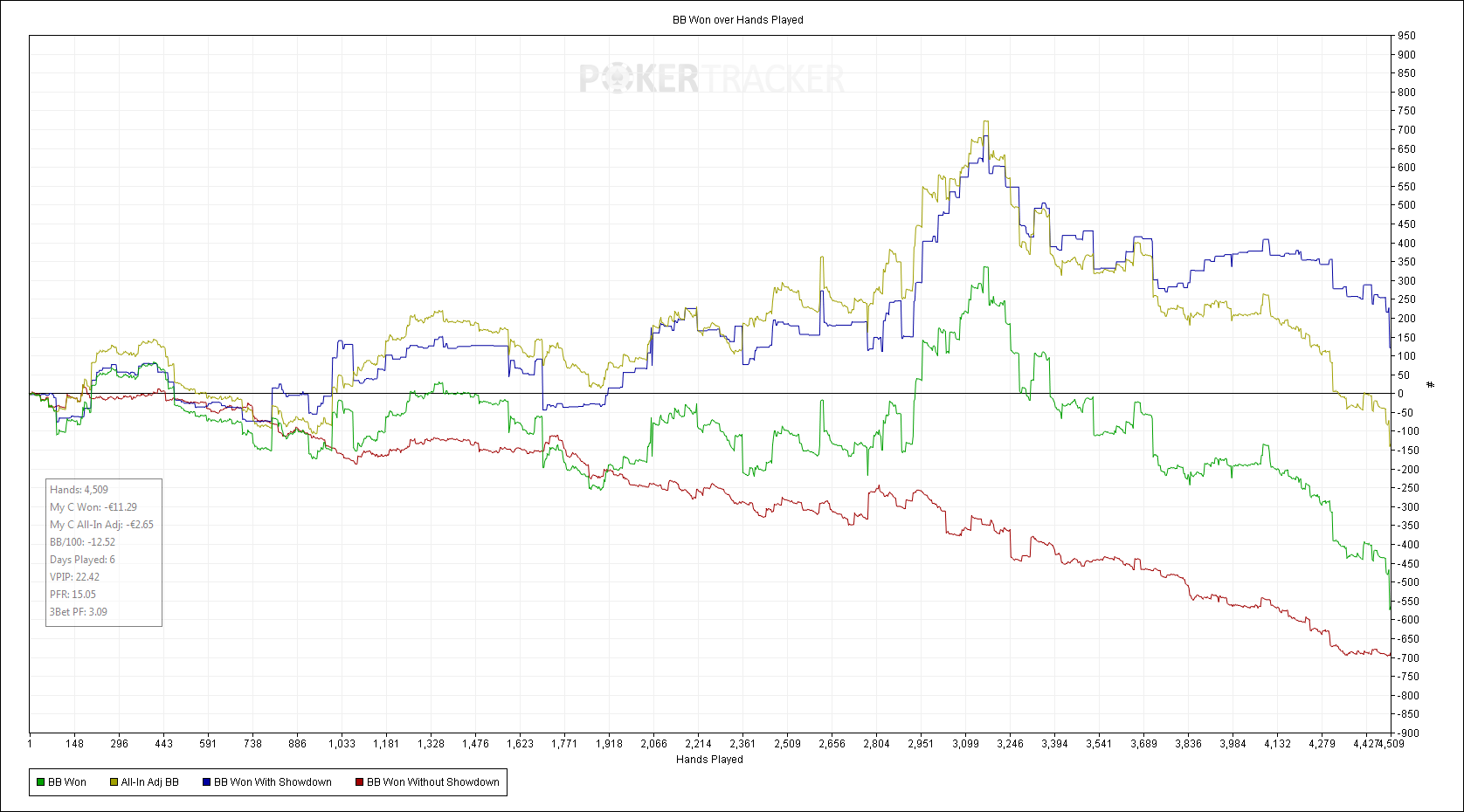Image resolution: width=1464 pixels, height=812 pixels.
Task: Click the "150" y-axis tick label
Action: (x=1406, y=338)
